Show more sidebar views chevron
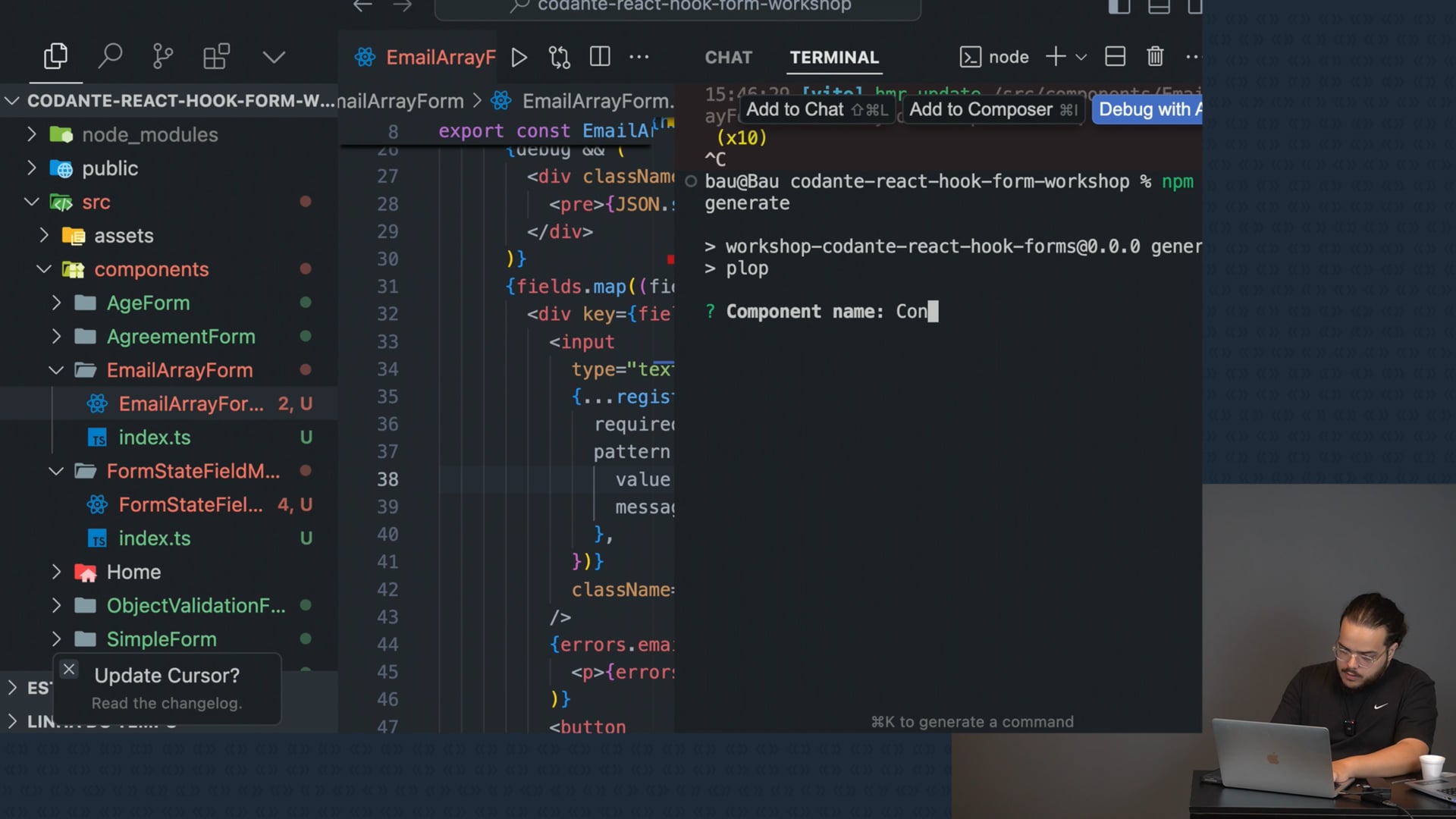 (273, 57)
